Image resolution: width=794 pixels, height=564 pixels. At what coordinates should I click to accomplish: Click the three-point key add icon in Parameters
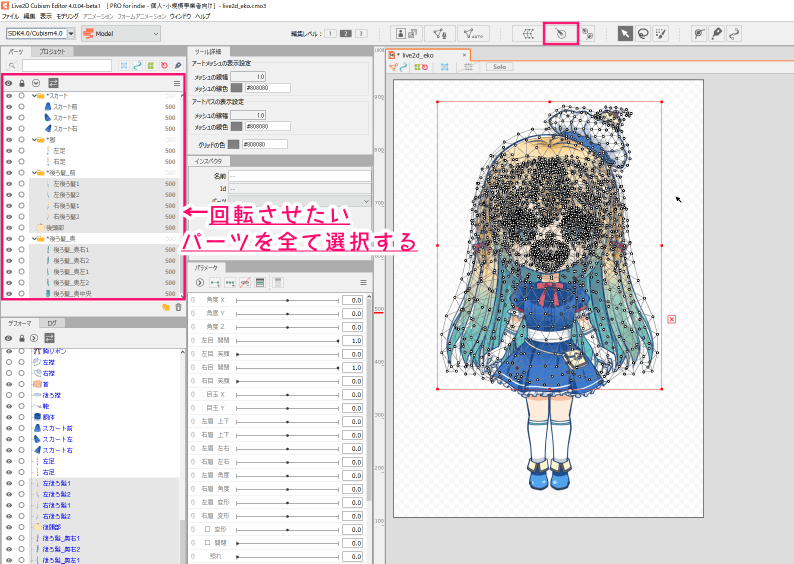click(230, 283)
